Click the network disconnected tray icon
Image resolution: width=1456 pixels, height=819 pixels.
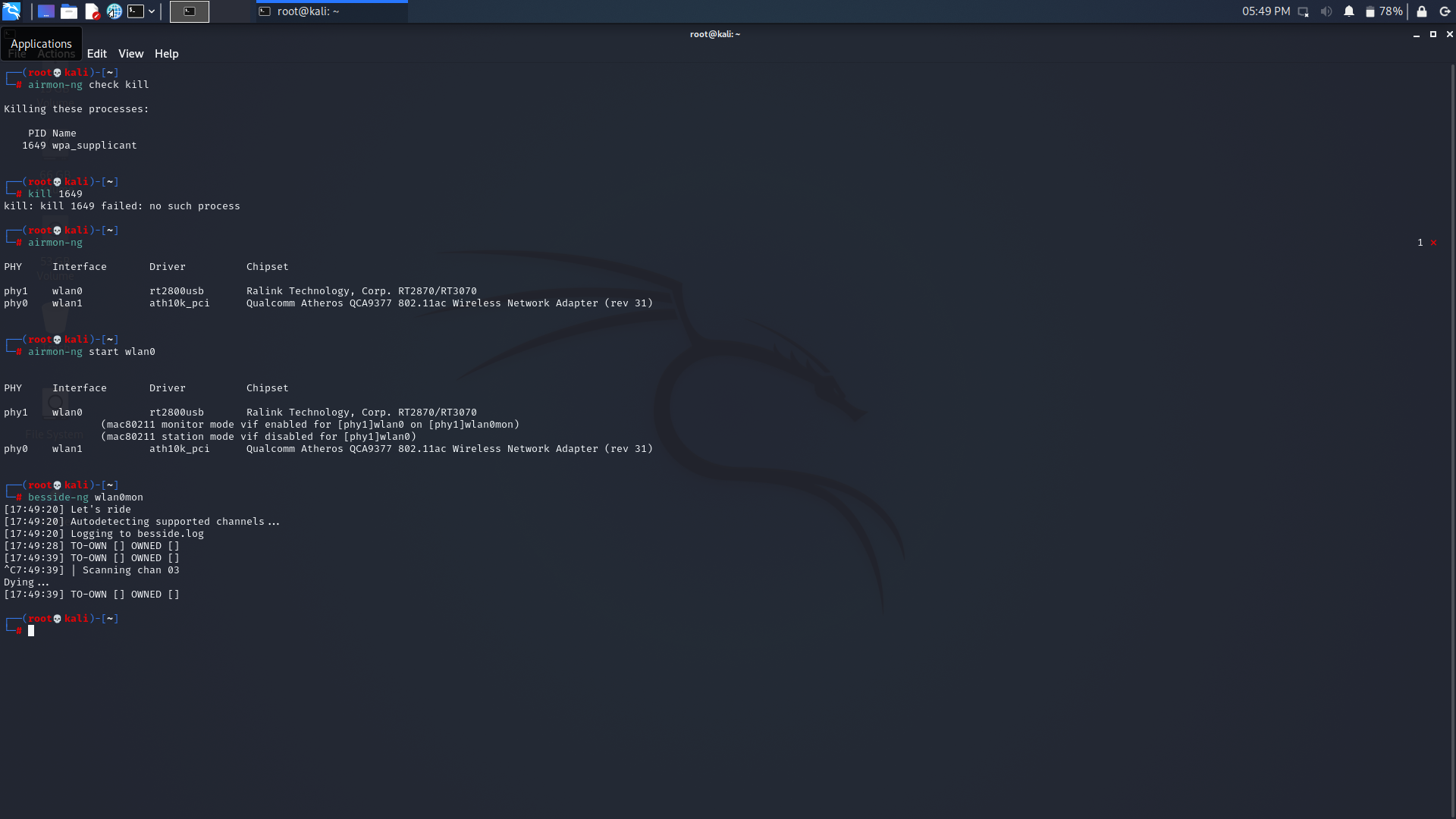point(1304,11)
